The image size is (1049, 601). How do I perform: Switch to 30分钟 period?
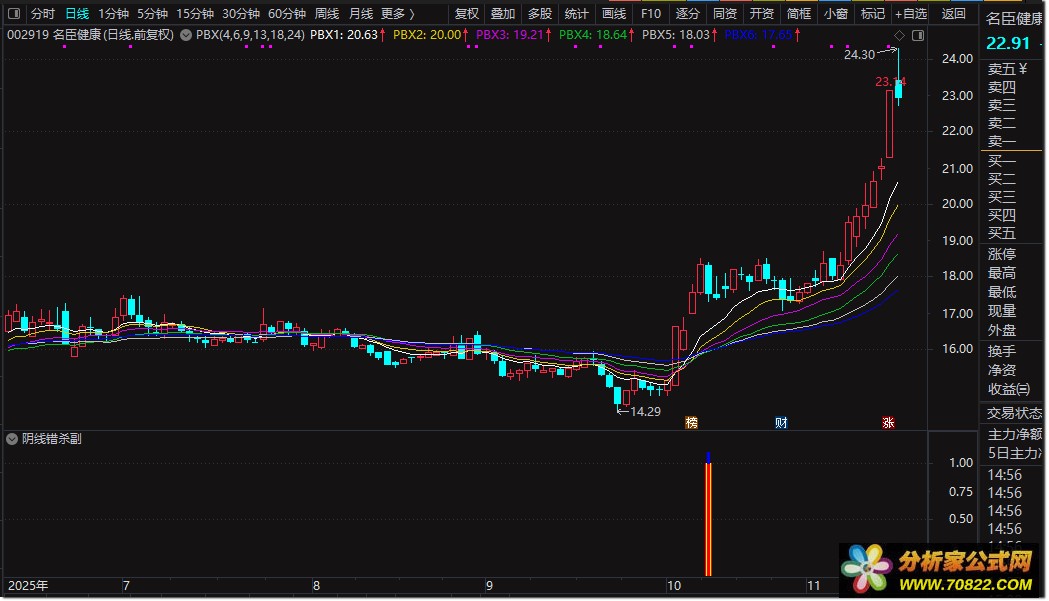pyautogui.click(x=241, y=13)
